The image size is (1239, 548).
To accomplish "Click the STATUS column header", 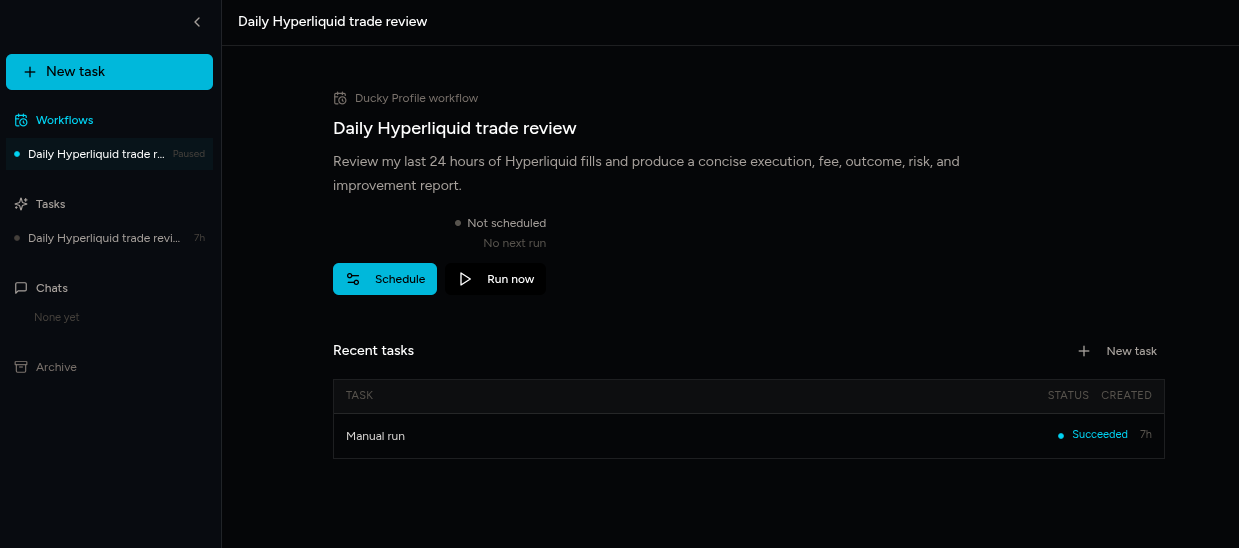I will pos(1068,395).
